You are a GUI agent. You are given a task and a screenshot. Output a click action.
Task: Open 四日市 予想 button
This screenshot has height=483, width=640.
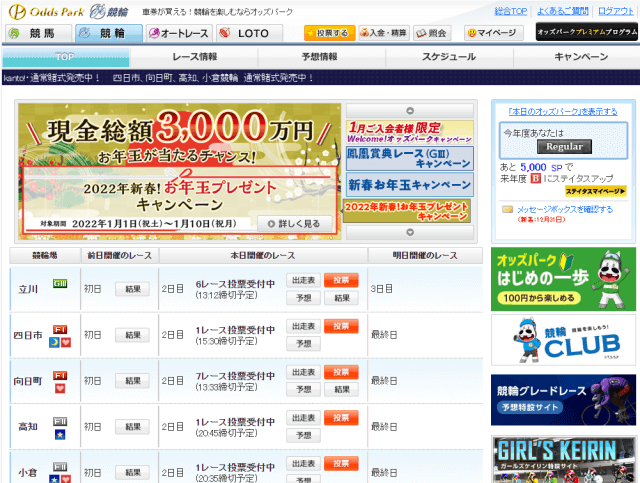(x=303, y=344)
